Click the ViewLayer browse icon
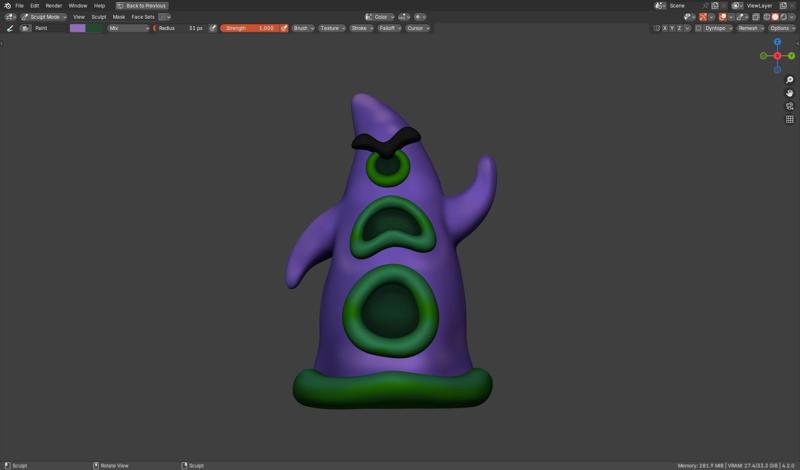800x470 pixels. pyautogui.click(x=737, y=6)
